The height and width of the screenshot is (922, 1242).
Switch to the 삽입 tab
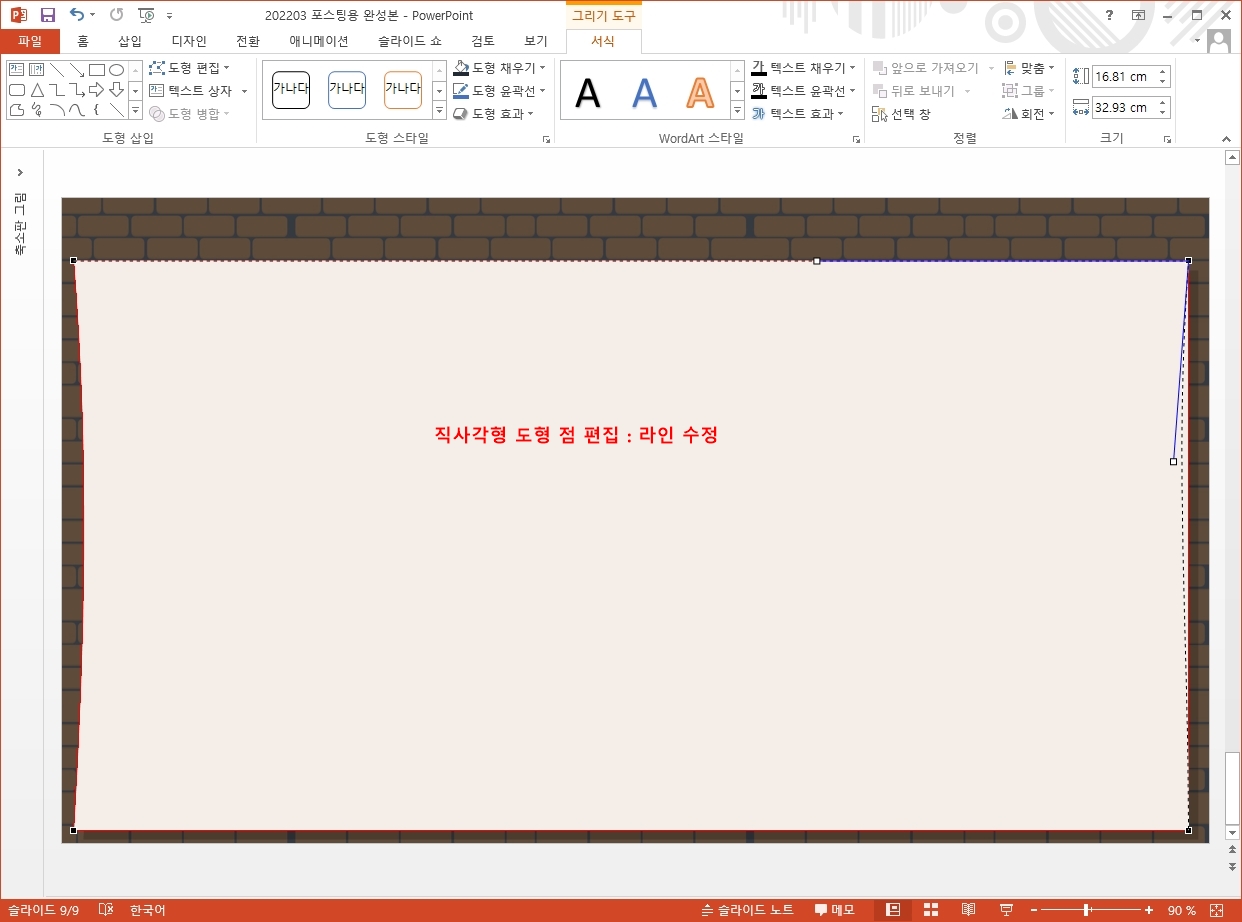pyautogui.click(x=130, y=41)
